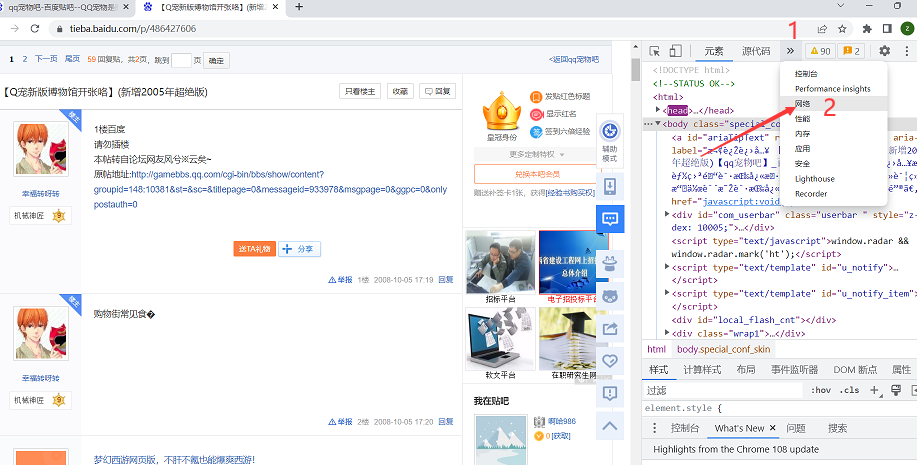Image resolution: width=917 pixels, height=465 pixels.
Task: Expand the u_notify_item script node
Action: [x=667, y=293]
